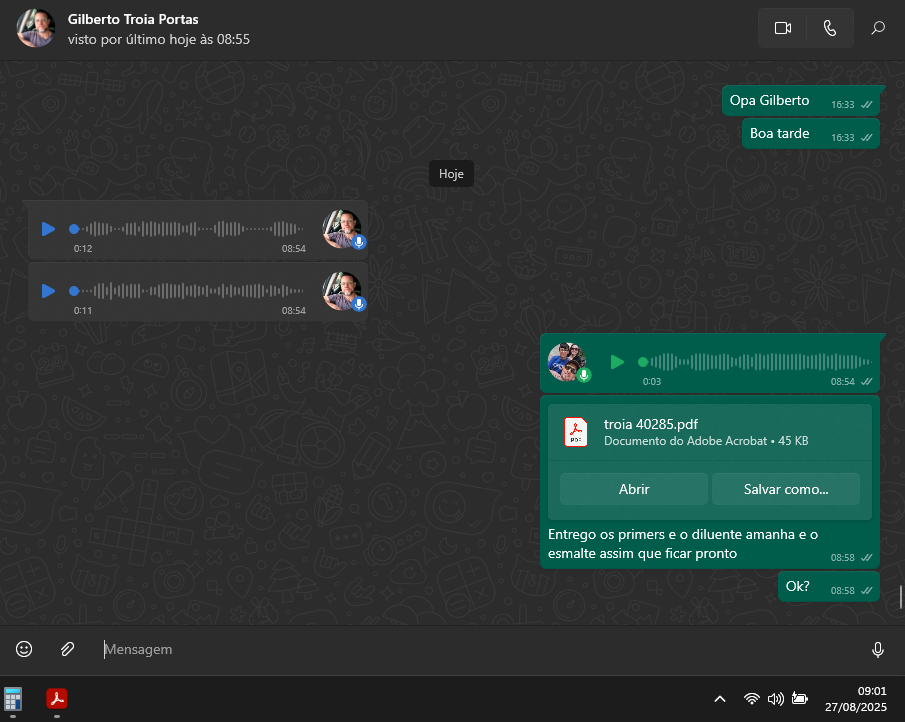905x722 pixels.
Task: Play the 0:11 voice message
Action: tap(48, 291)
